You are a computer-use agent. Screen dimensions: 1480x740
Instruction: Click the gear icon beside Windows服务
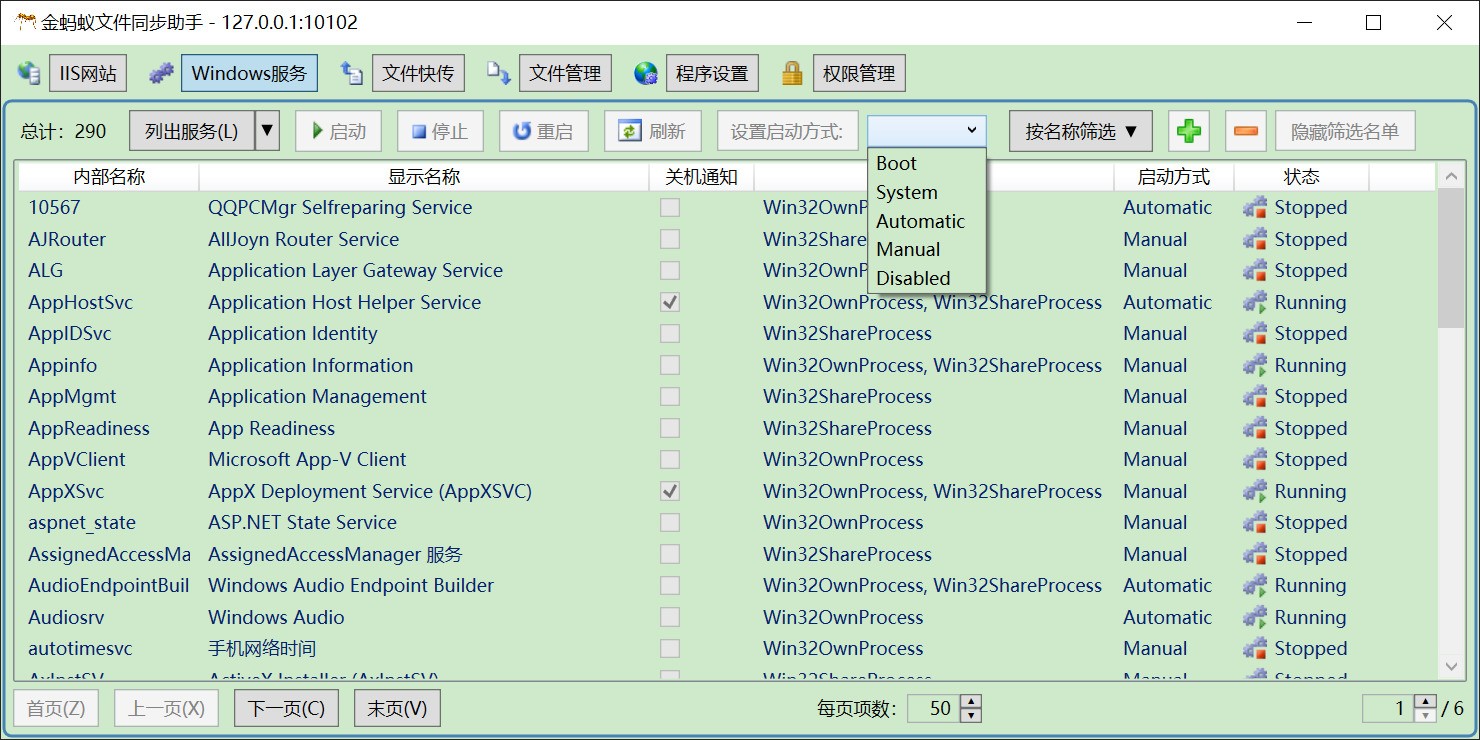click(161, 73)
